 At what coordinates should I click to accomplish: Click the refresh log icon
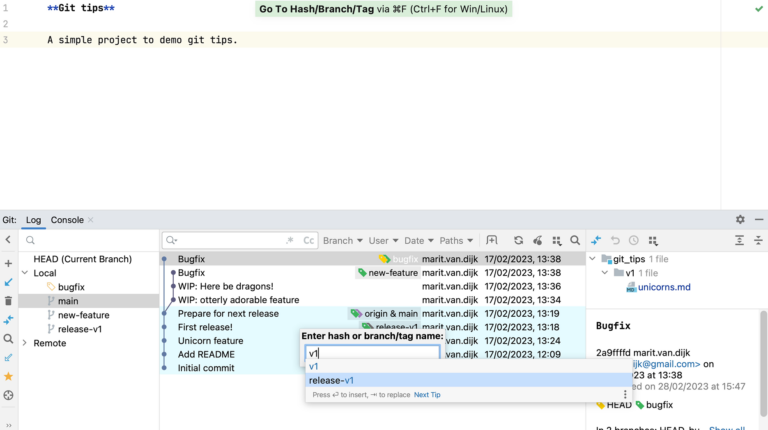tap(518, 241)
